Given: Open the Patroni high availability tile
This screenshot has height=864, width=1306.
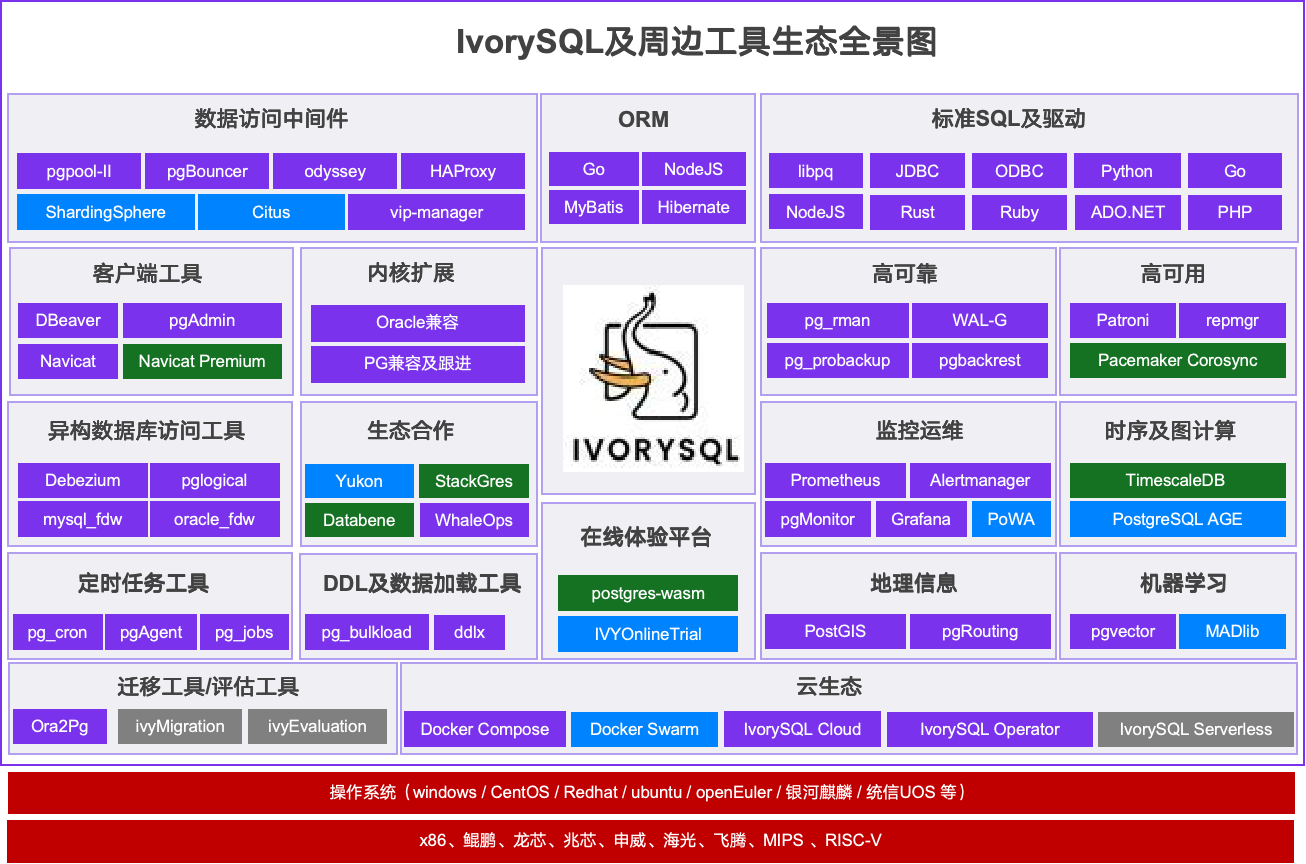Looking at the screenshot, I should (1122, 320).
